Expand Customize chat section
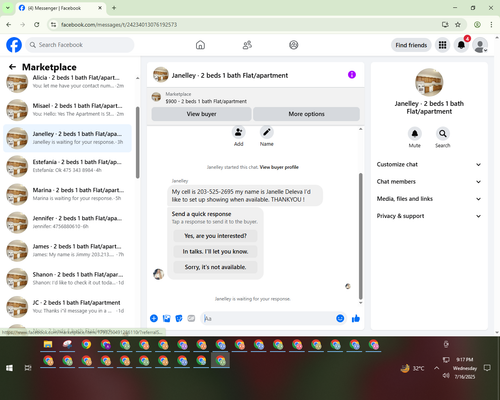This screenshot has height=400, width=500. tap(429, 164)
